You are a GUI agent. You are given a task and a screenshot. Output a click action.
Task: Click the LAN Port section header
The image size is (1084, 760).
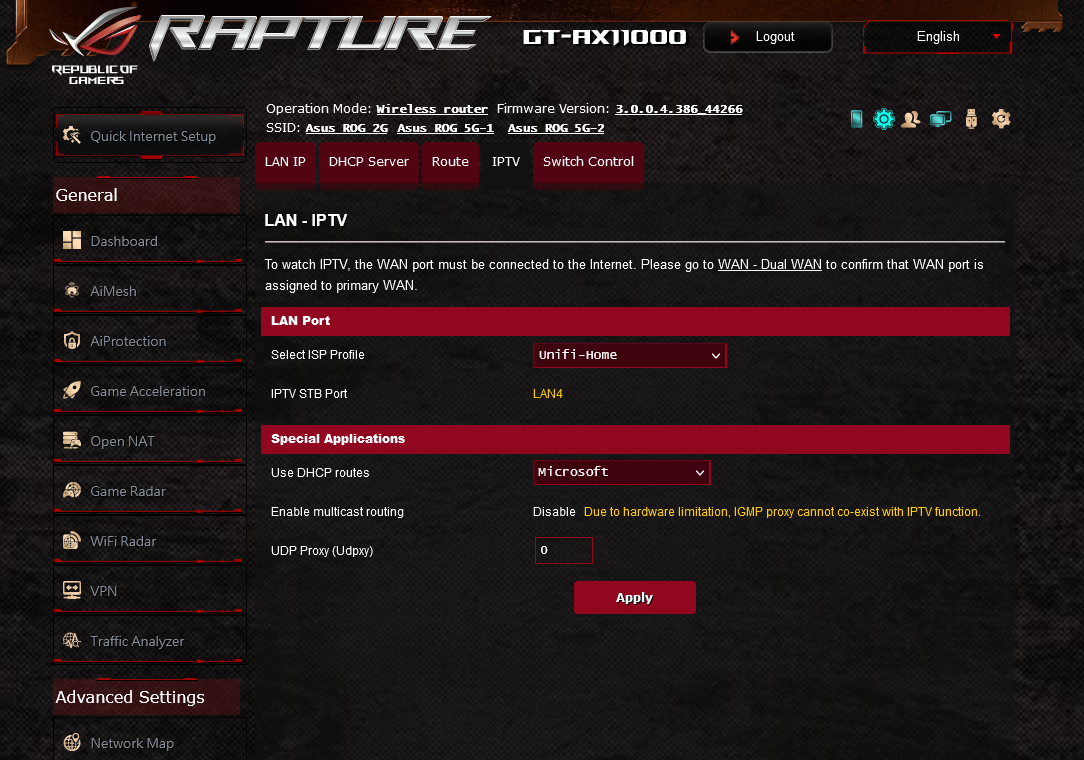tap(635, 321)
